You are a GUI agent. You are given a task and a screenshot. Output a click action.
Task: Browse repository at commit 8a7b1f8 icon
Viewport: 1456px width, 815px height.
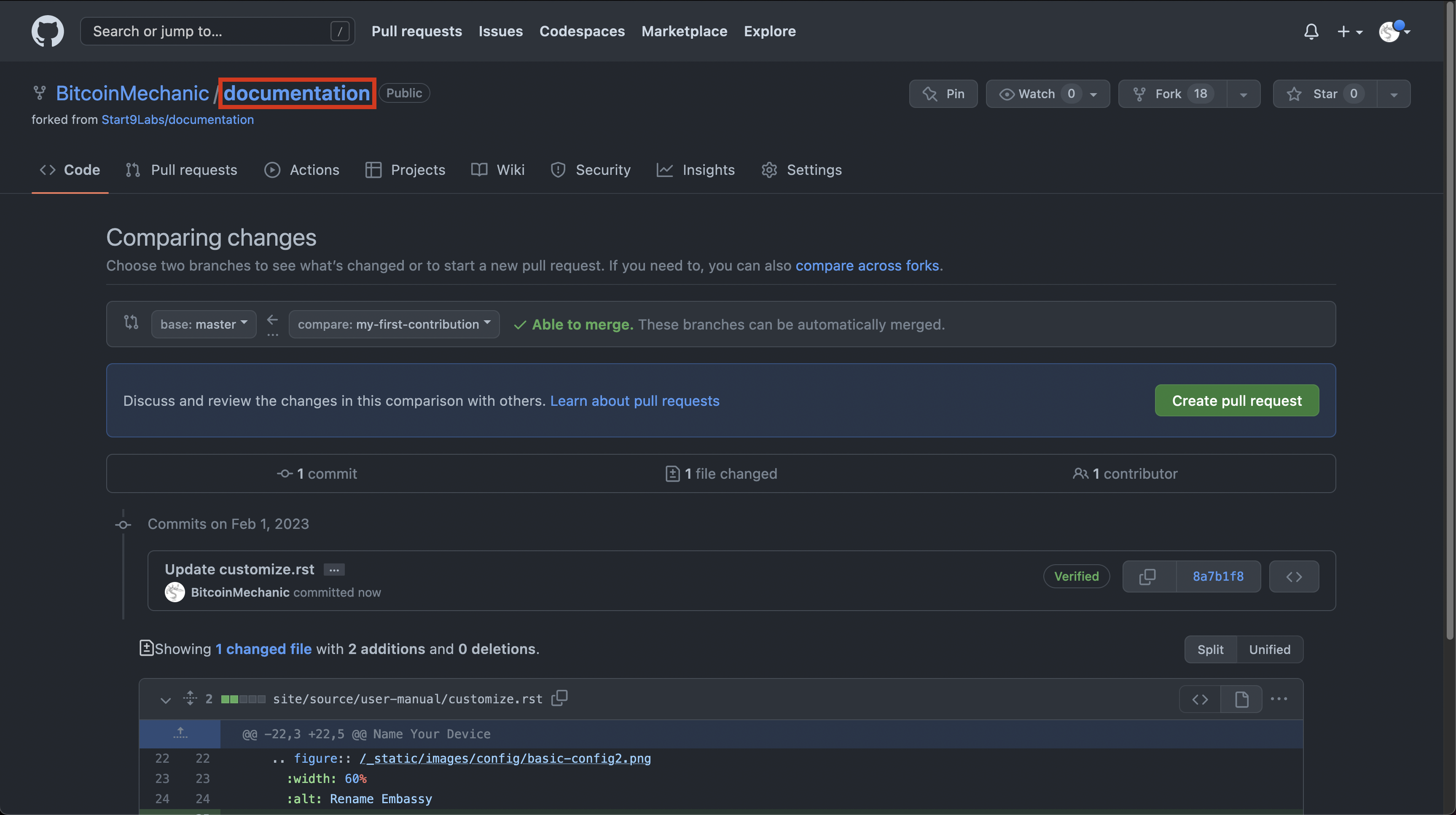(x=1294, y=576)
